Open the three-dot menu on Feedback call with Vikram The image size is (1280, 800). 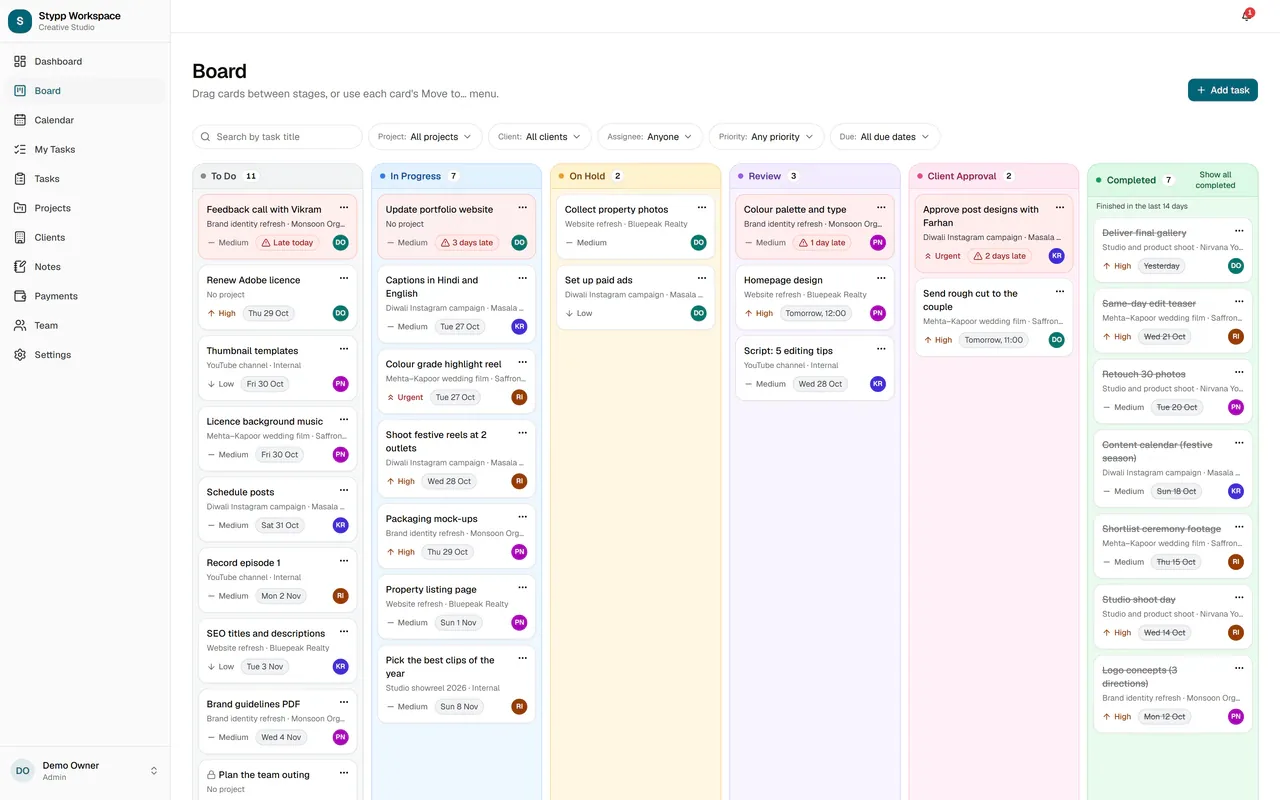pyautogui.click(x=344, y=208)
